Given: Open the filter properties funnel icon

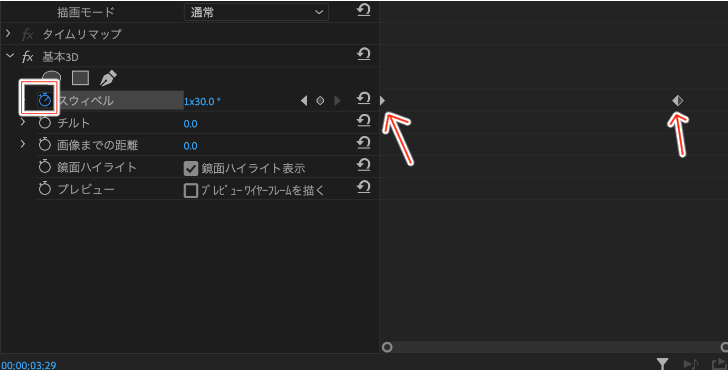Looking at the screenshot, I should point(663,364).
